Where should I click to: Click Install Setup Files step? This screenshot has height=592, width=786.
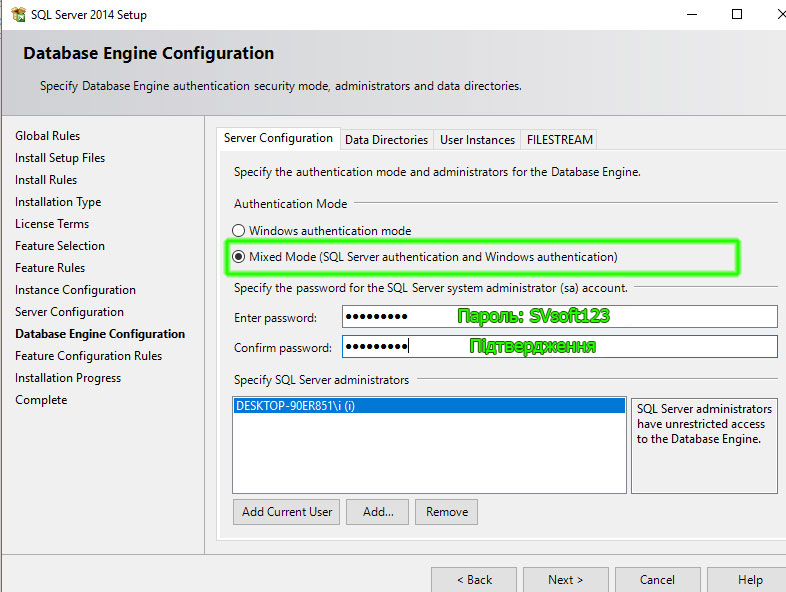click(x=60, y=158)
